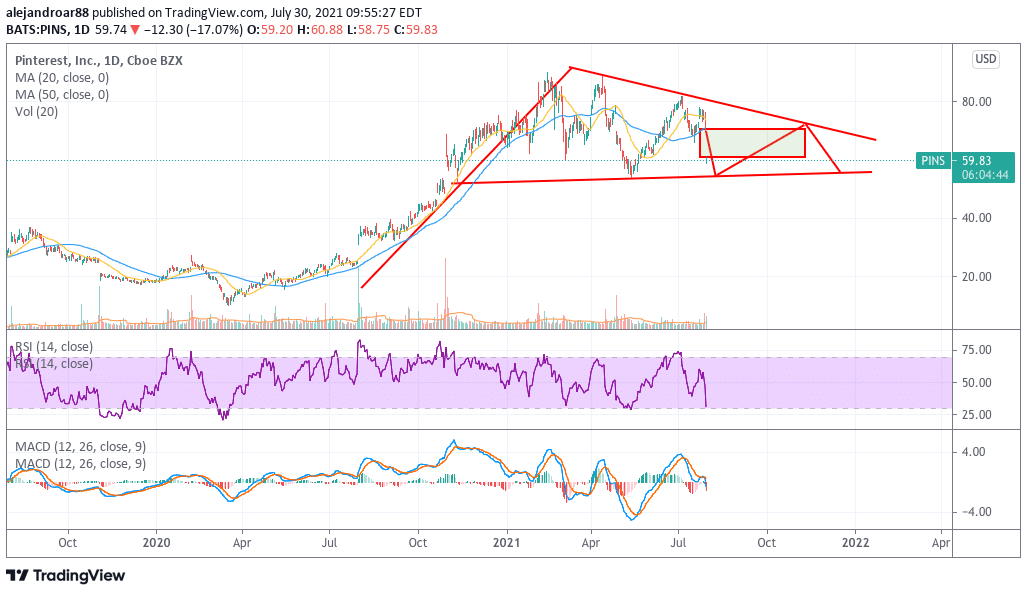Click the 2020 label on time axis
This screenshot has width=1027, height=594.
click(x=157, y=543)
